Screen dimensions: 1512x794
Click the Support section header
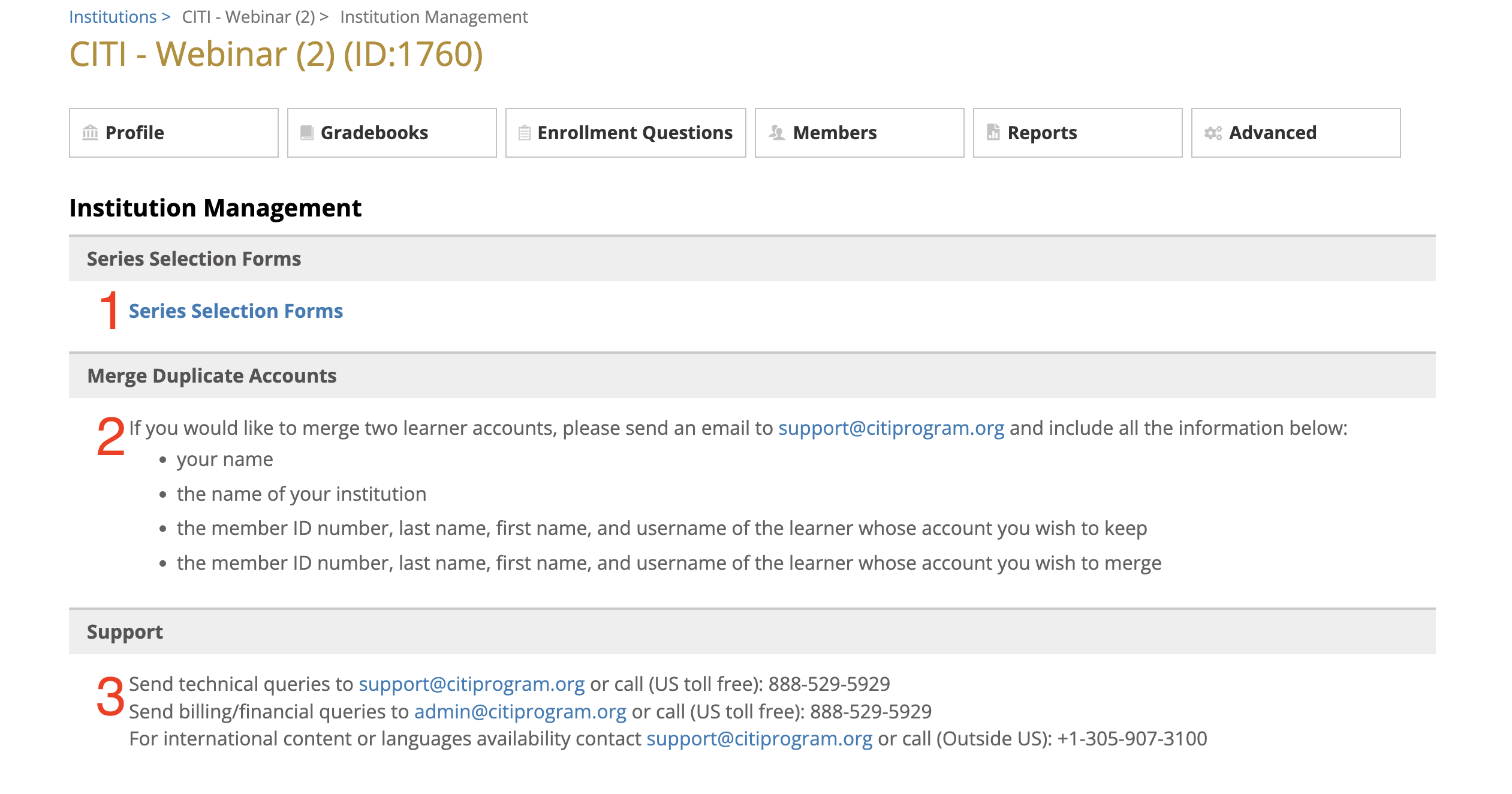coord(752,631)
